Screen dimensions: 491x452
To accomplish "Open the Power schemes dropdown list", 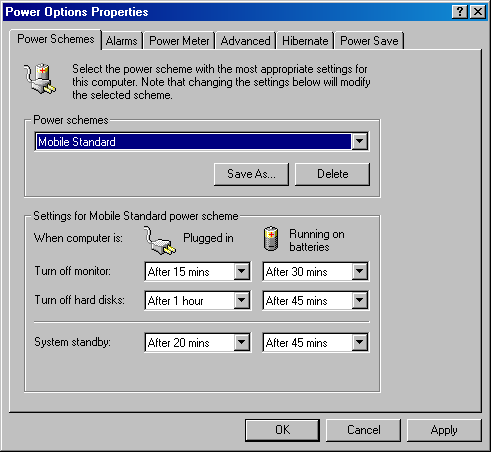I will pos(359,141).
